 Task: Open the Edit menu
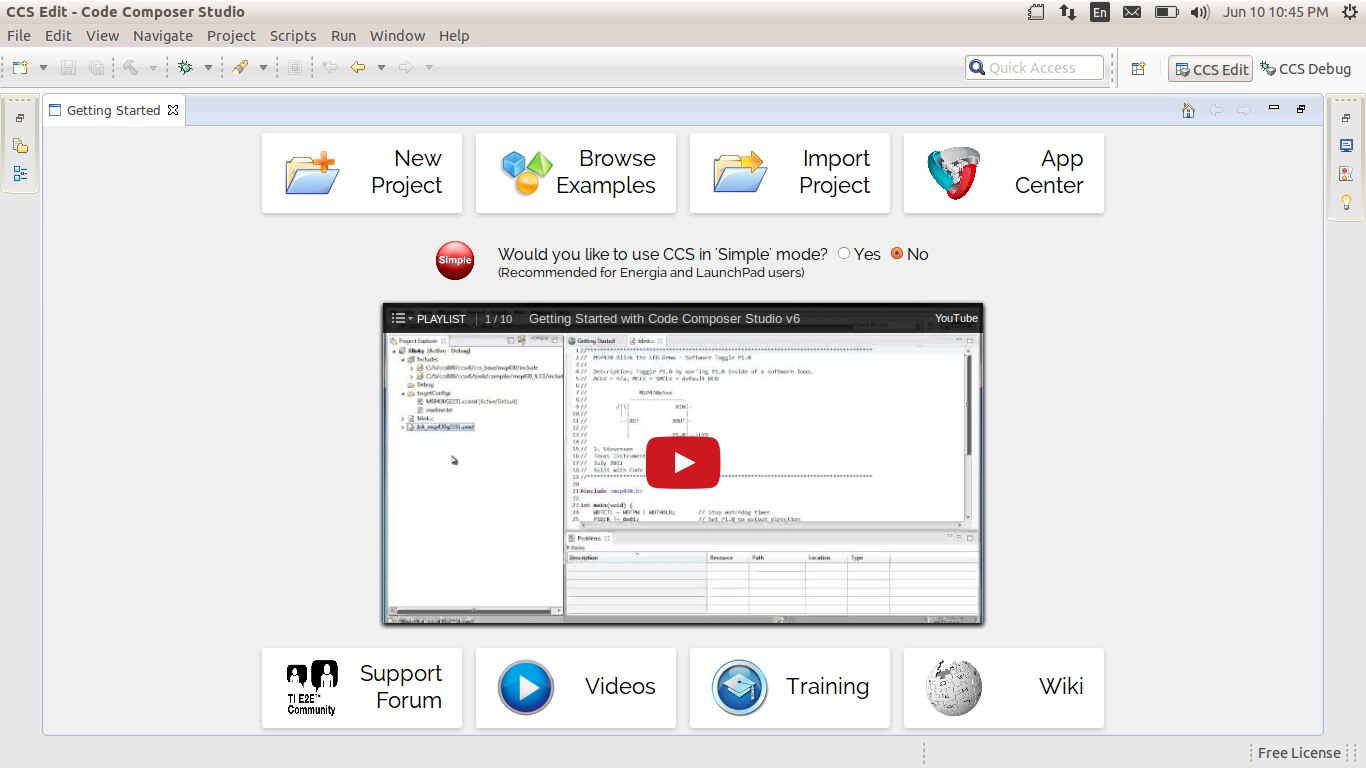[x=58, y=36]
